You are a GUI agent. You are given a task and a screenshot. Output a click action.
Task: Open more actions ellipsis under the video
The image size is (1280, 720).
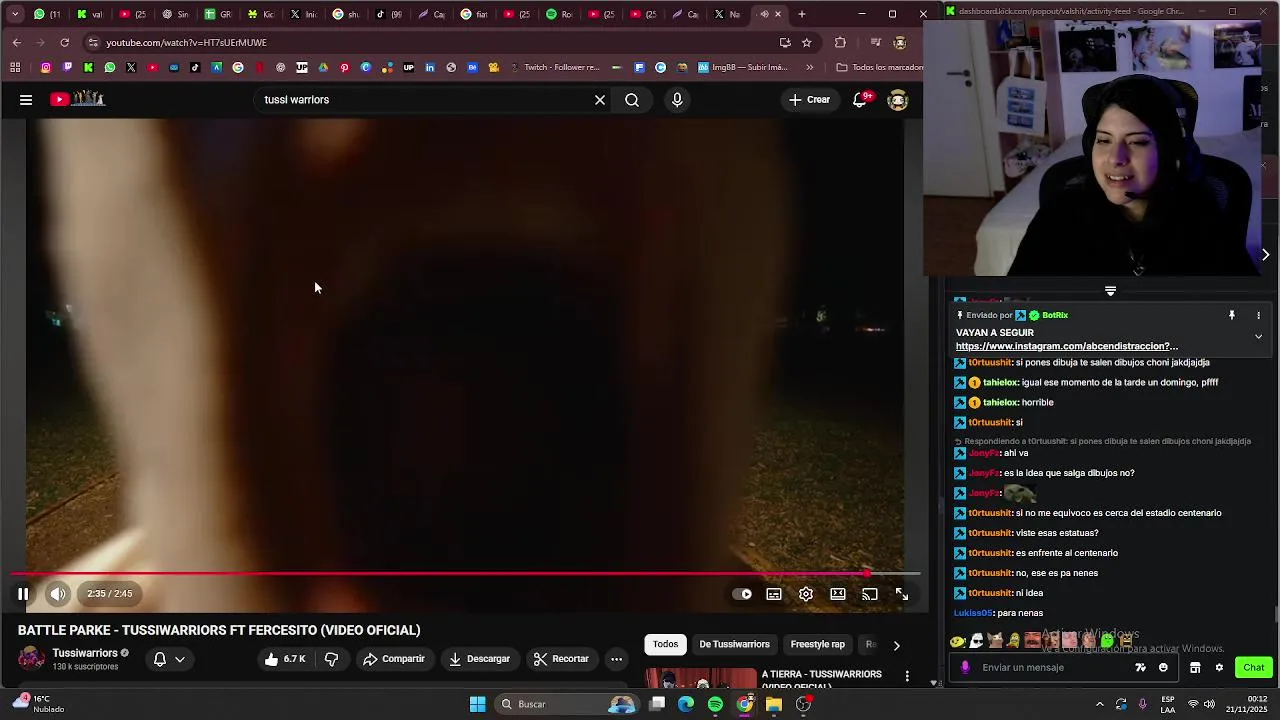[616, 659]
